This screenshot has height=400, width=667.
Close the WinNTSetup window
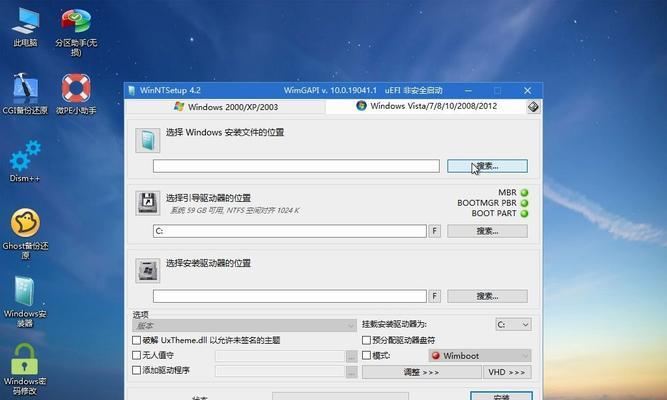pos(527,91)
